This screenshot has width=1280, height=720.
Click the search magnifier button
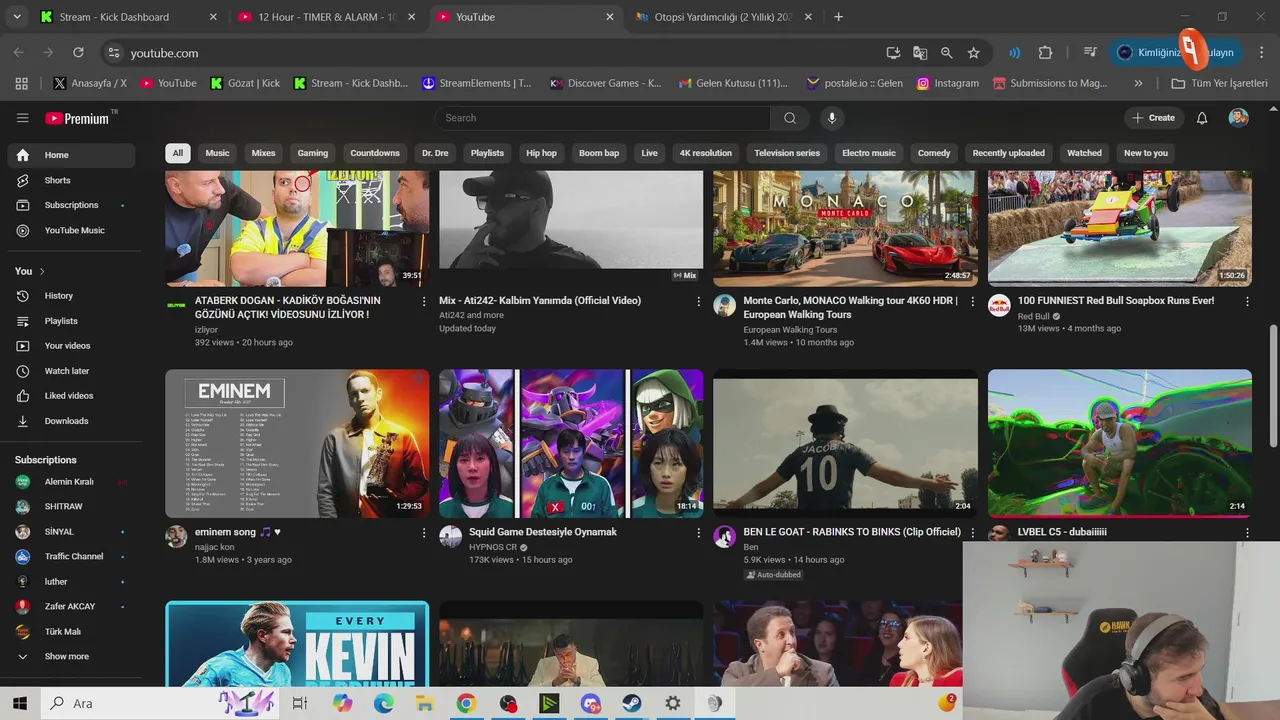(x=790, y=118)
